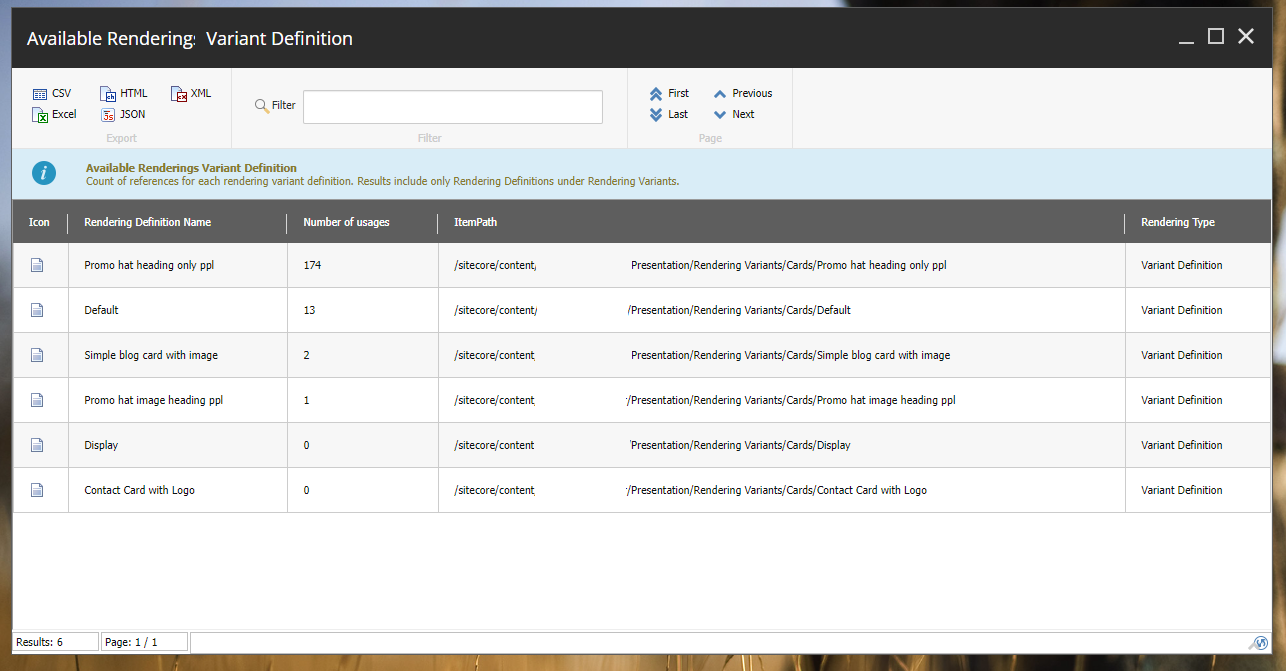Jump to the First page
The width and height of the screenshot is (1286, 671).
click(x=669, y=93)
